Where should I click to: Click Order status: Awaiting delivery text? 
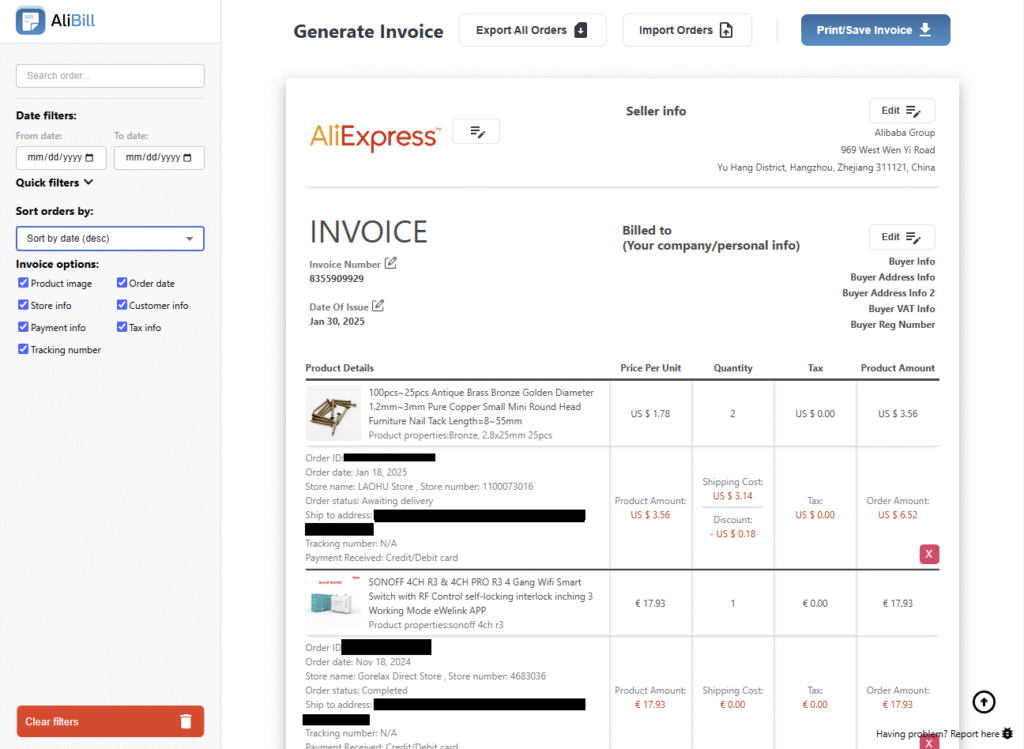(369, 501)
